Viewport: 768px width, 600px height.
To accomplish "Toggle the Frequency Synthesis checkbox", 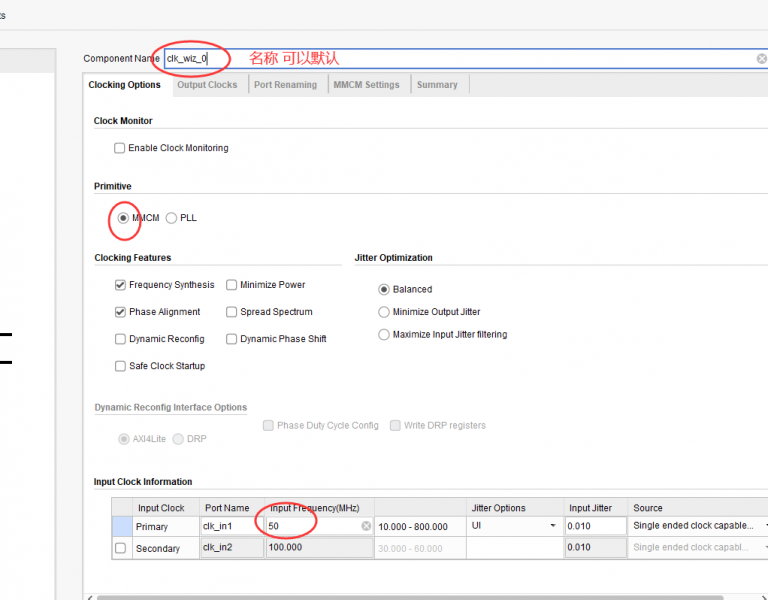I will click(121, 285).
